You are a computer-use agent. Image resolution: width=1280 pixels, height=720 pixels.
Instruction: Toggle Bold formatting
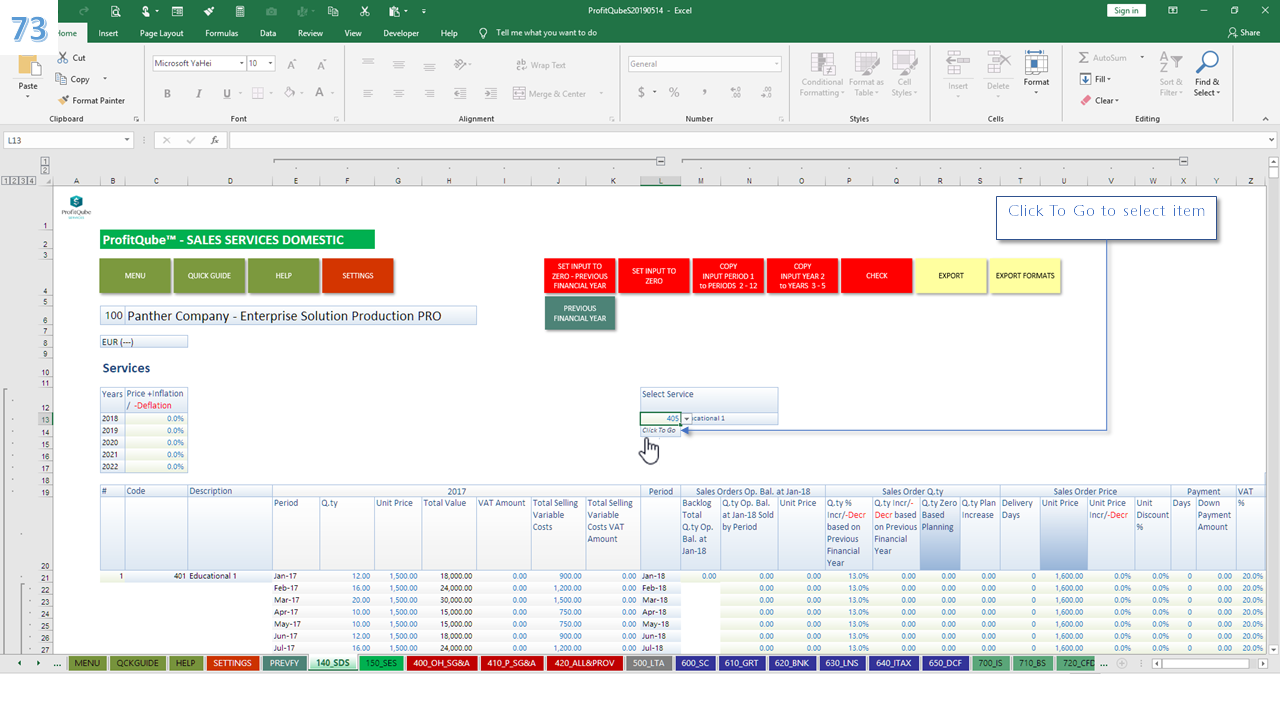pos(167,93)
